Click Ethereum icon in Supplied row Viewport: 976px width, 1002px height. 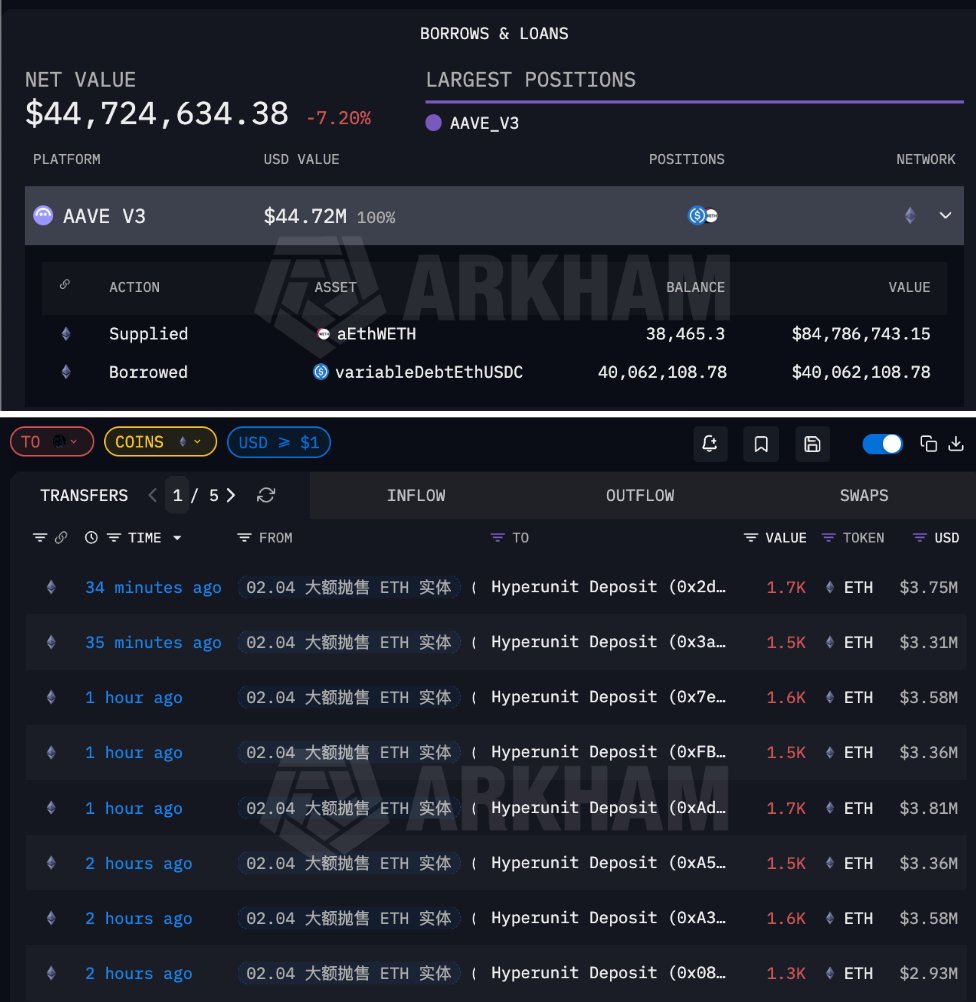coord(66,334)
